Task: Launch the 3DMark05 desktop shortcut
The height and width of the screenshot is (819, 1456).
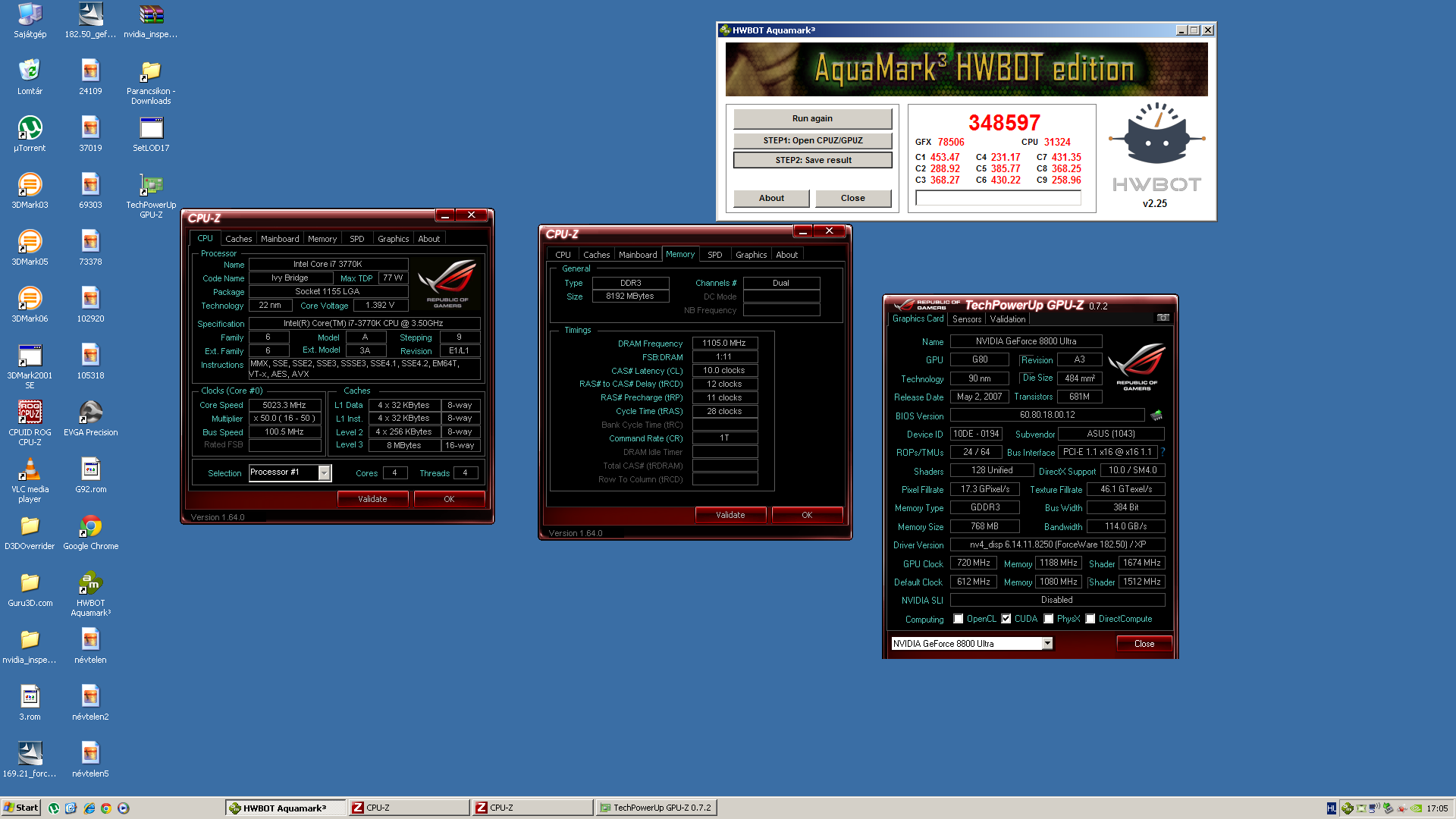Action: tap(30, 247)
